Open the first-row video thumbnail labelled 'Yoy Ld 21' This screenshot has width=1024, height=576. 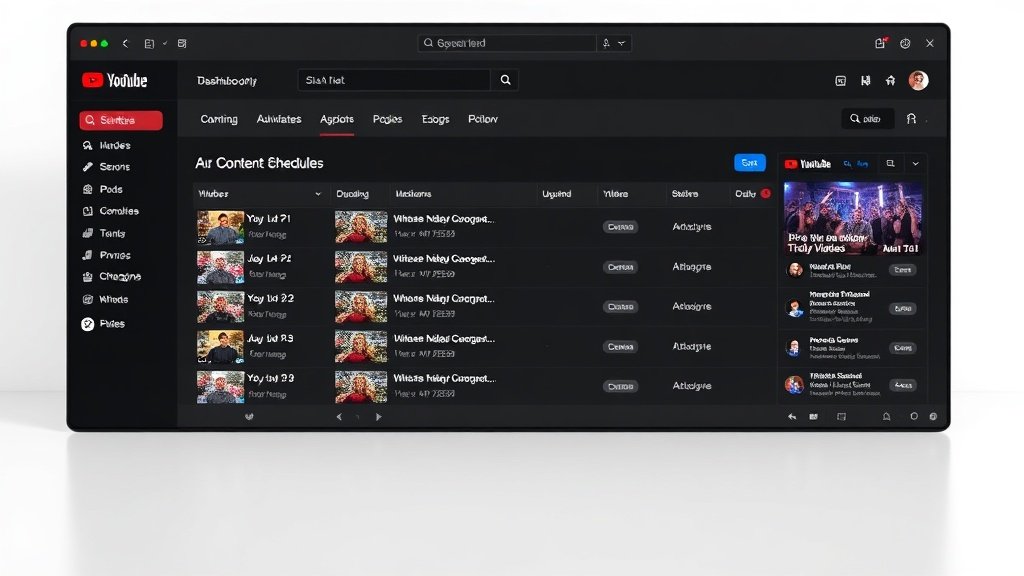(x=221, y=227)
